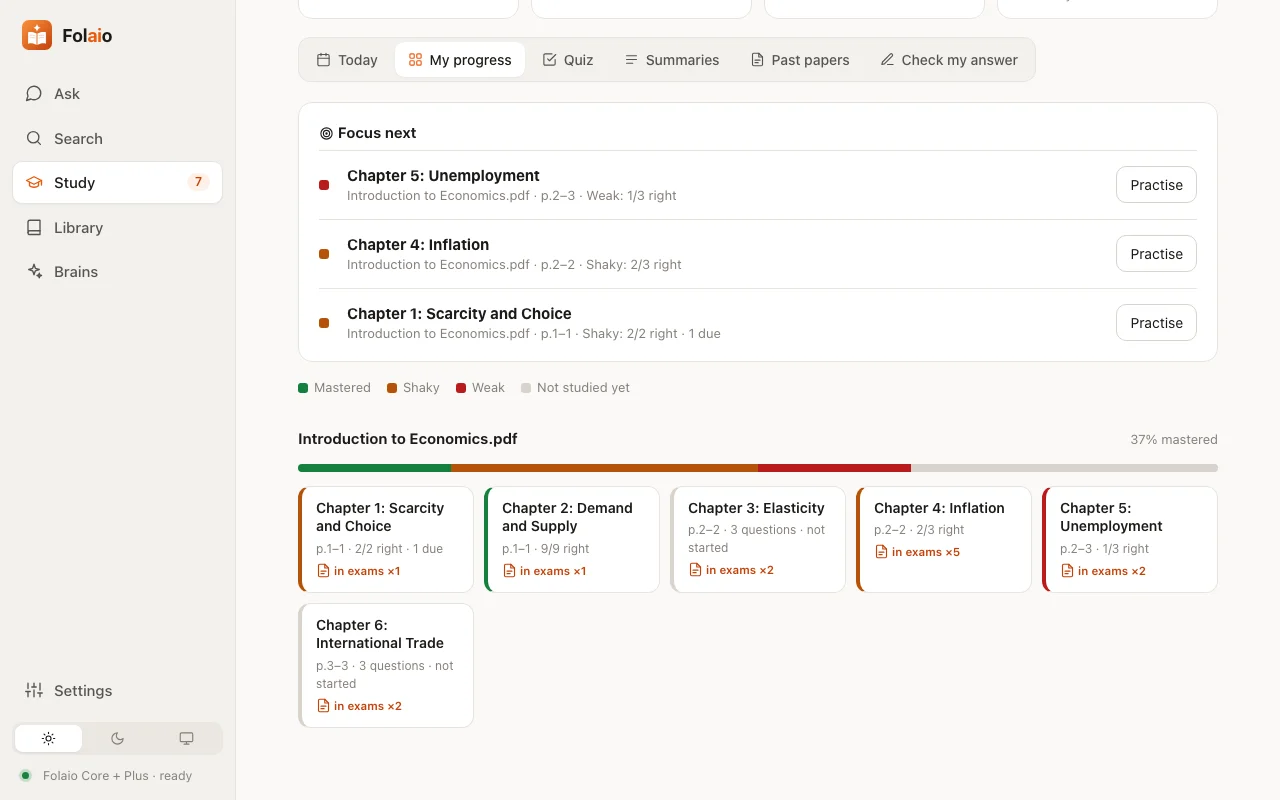Click the target icon beside Focus next
Screen dimensions: 1280x800
tap(326, 133)
